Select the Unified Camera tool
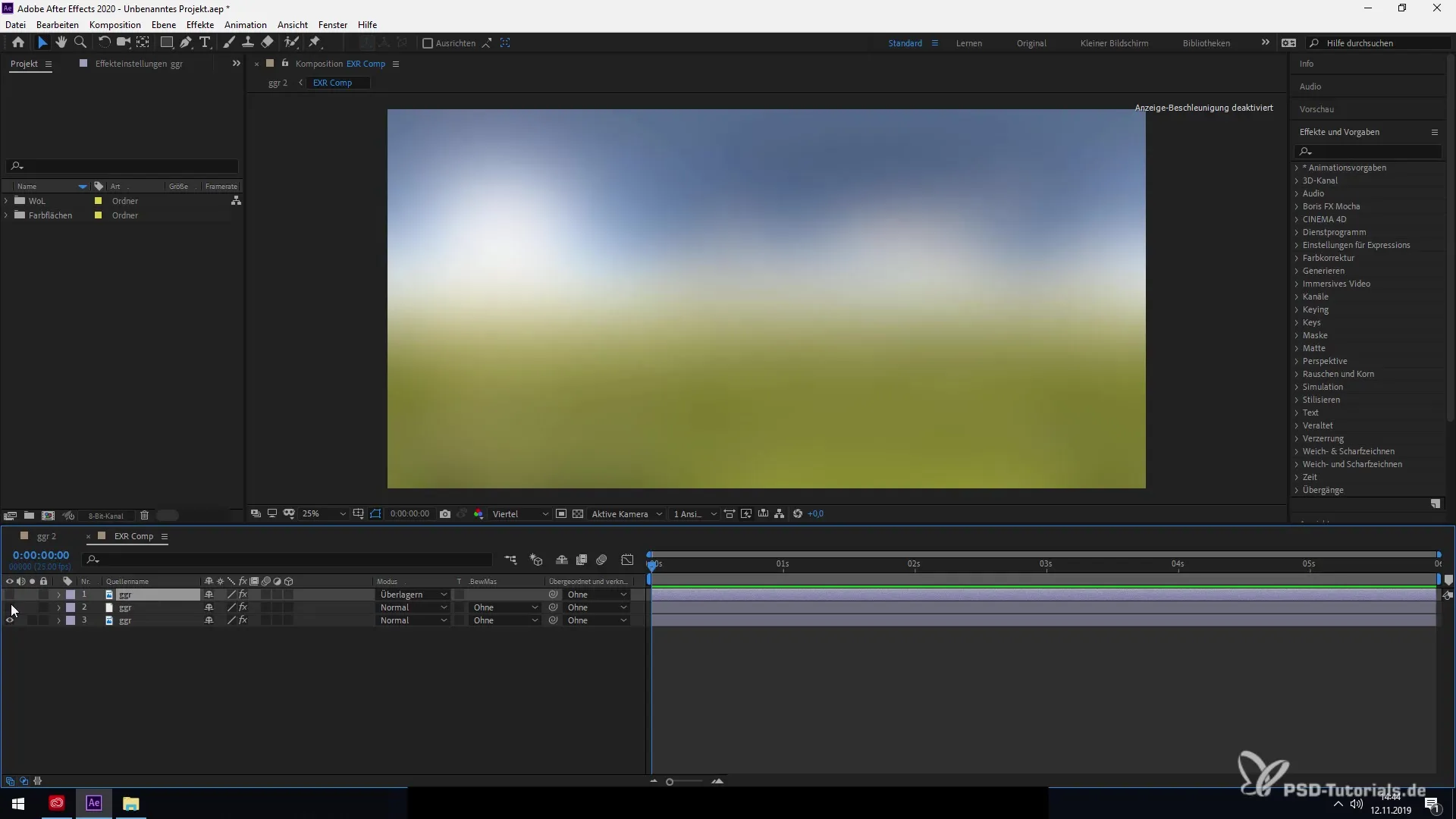Screen dimensions: 1456x819 click(x=123, y=42)
